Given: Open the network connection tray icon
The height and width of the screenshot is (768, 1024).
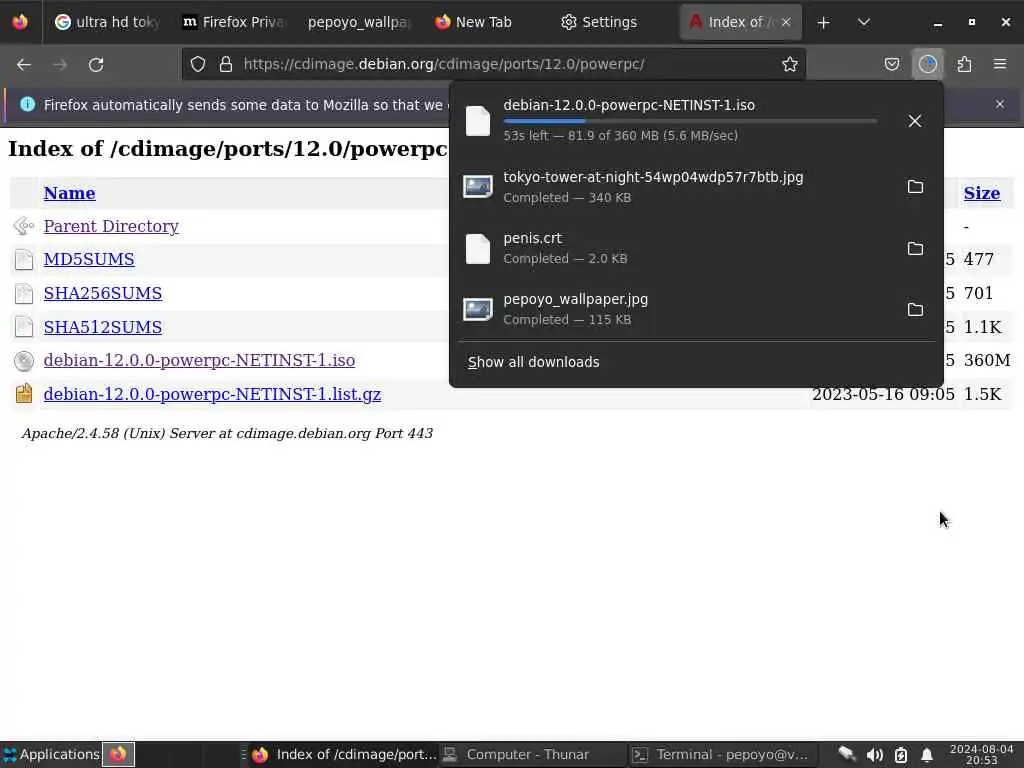Looking at the screenshot, I should [x=847, y=755].
